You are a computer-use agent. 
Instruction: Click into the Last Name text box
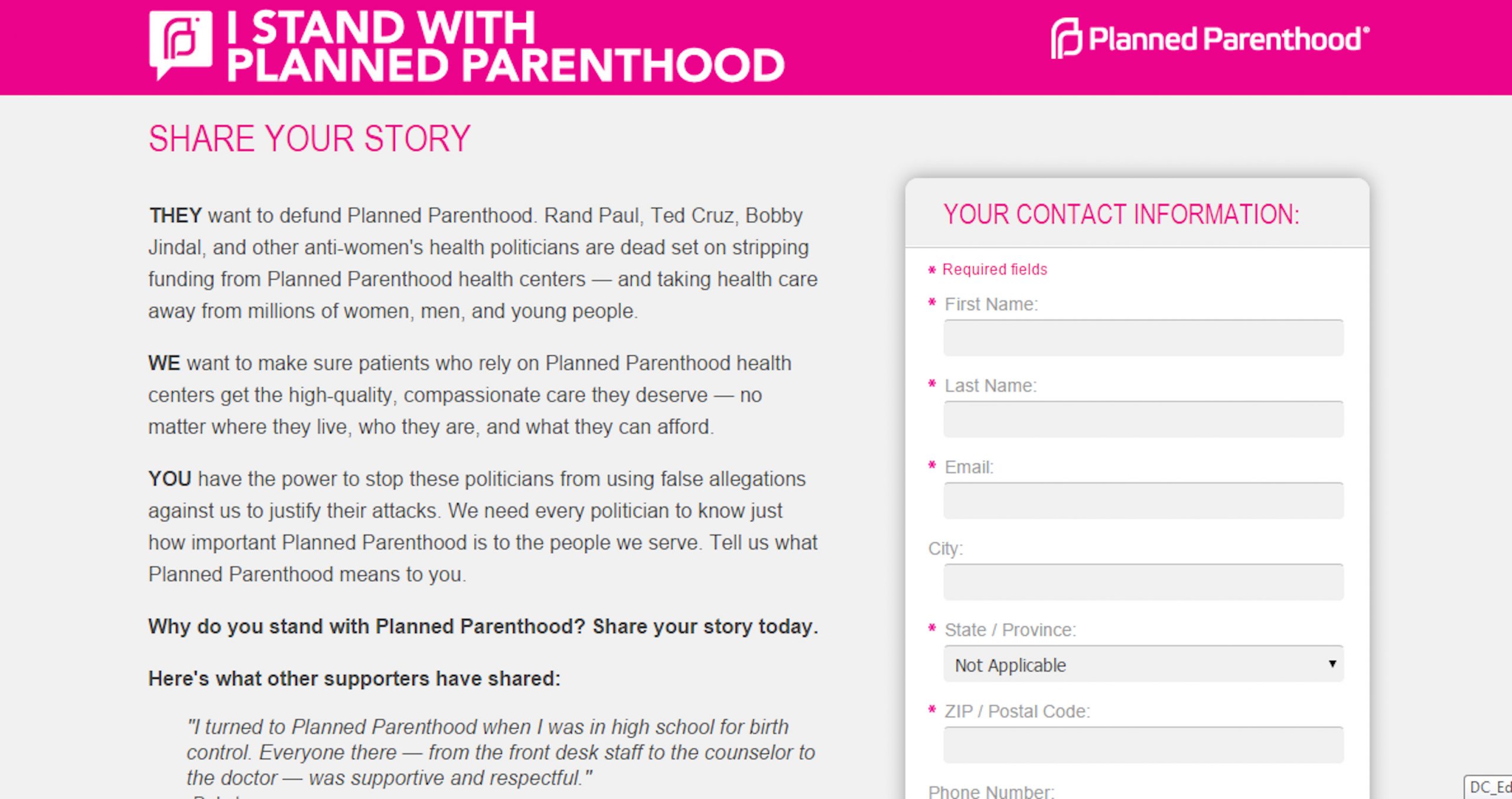pos(1143,420)
